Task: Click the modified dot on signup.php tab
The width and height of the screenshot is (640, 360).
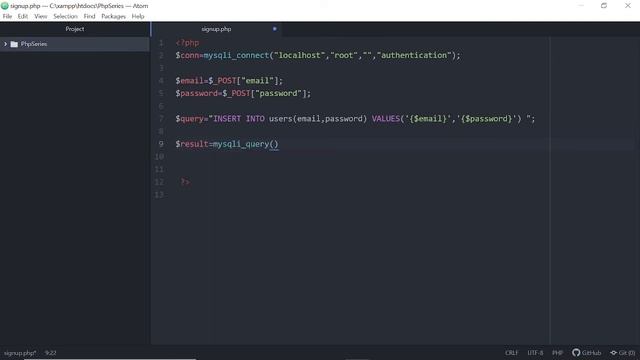Action: coord(274,29)
